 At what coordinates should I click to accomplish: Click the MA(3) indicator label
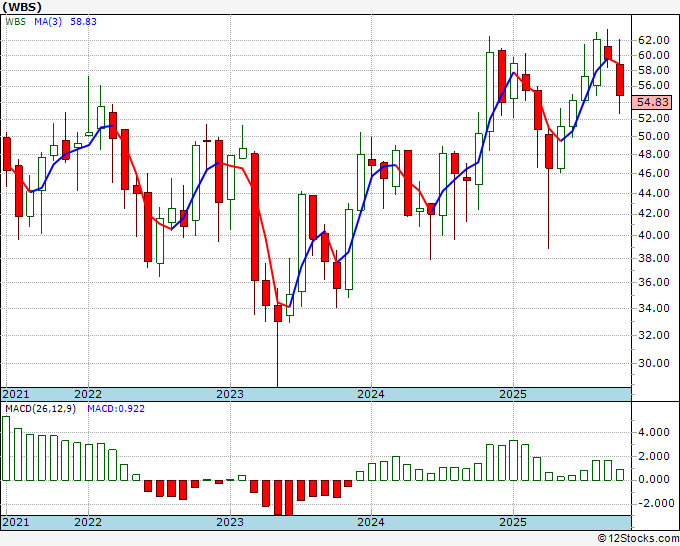point(48,22)
